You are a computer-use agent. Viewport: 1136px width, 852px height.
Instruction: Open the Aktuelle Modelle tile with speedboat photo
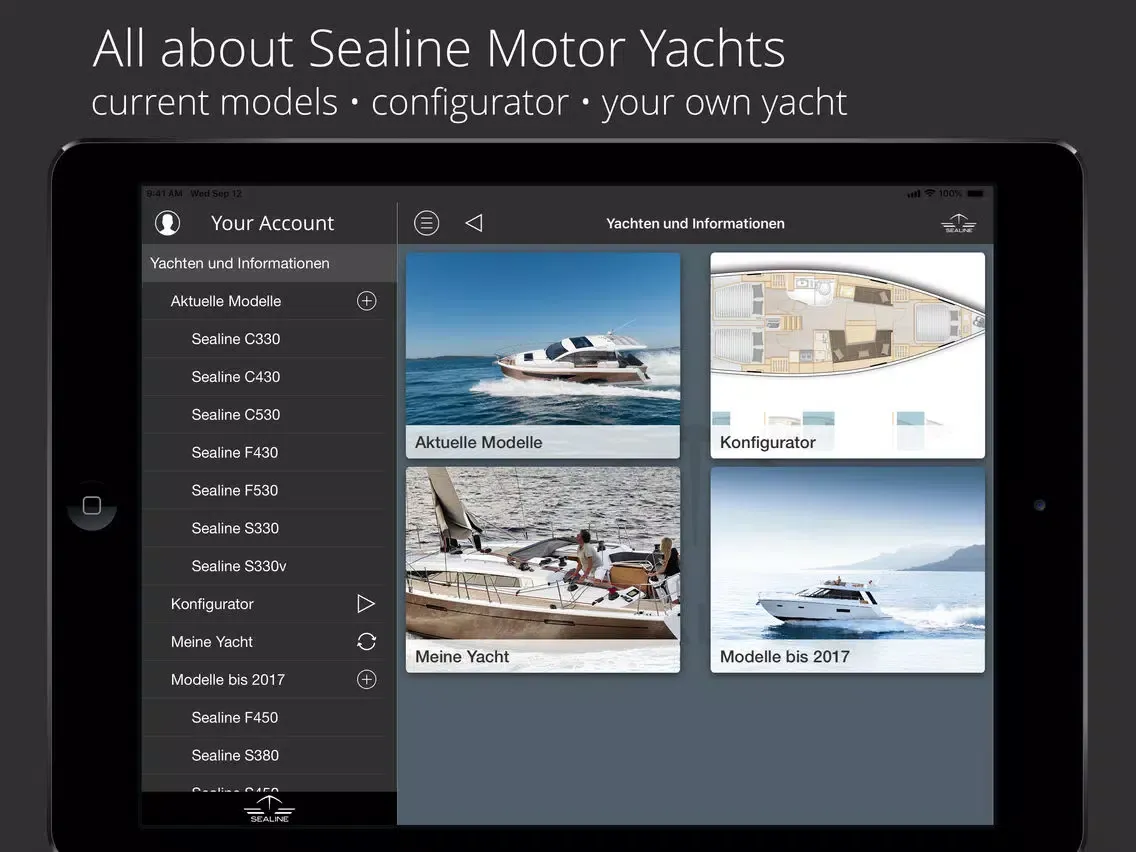543,355
